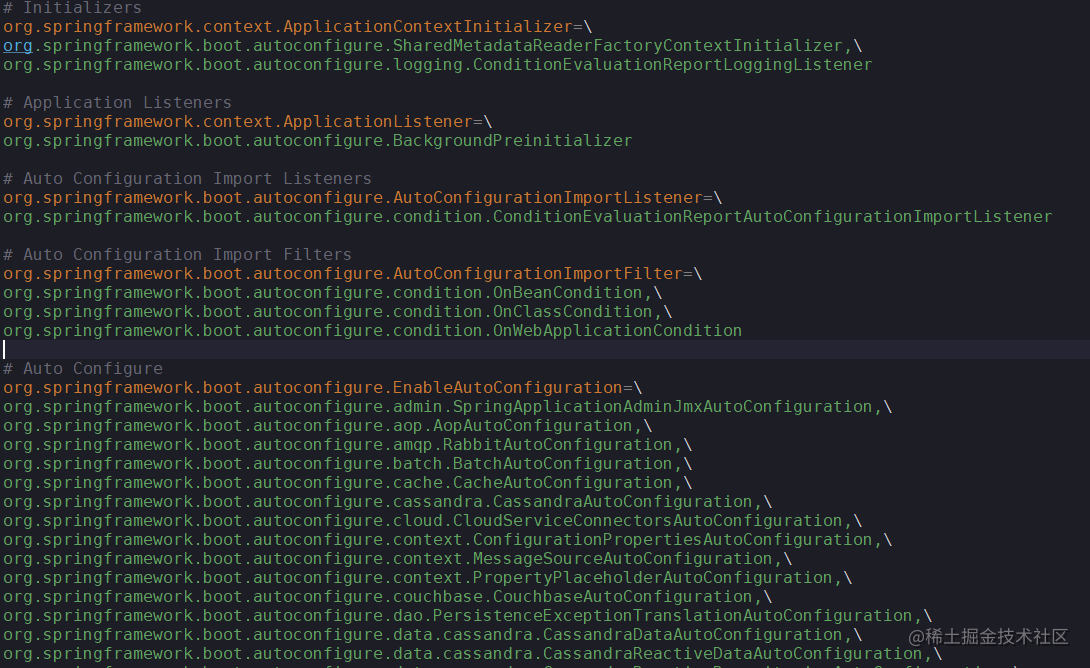Select the context.ApplicationListener key line
This screenshot has width=1090, height=668.
[247, 122]
